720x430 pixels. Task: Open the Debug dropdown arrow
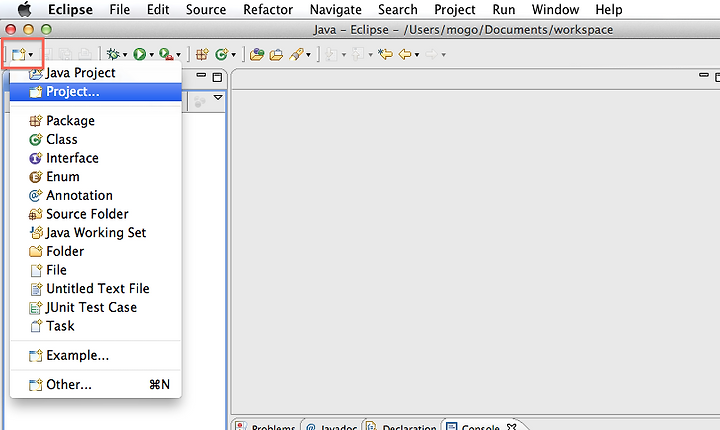[125, 55]
